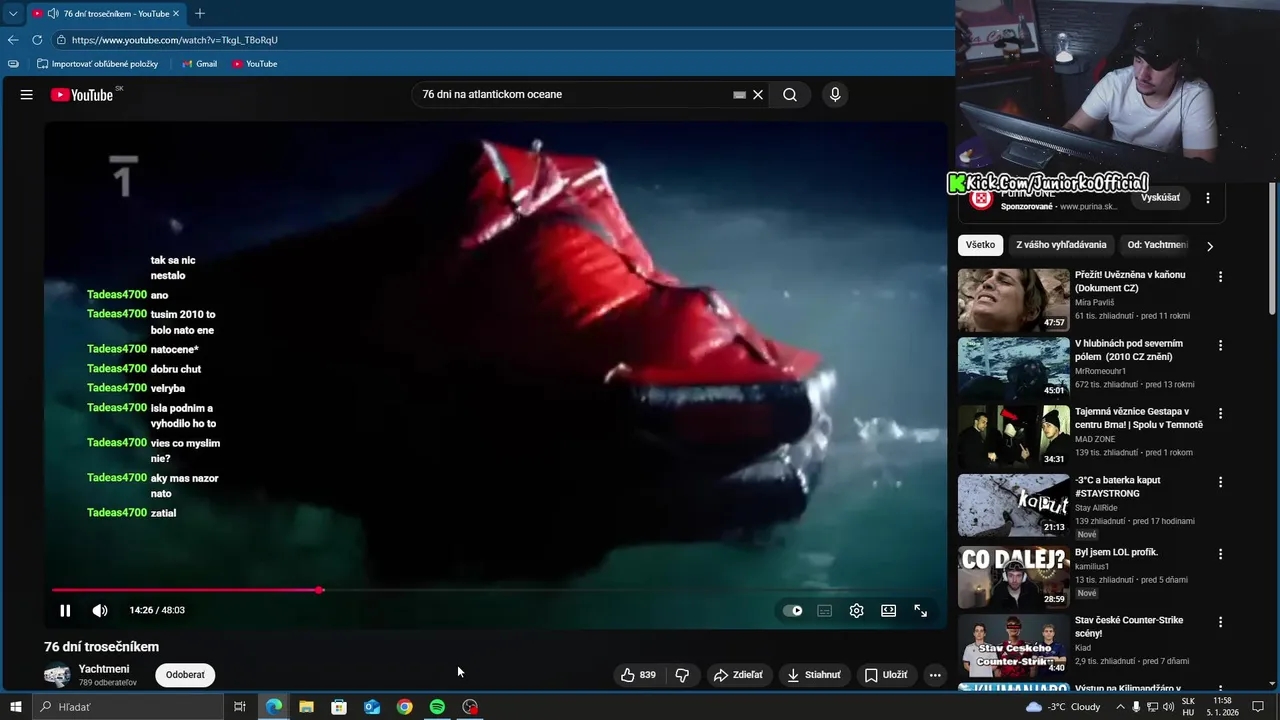Image resolution: width=1280 pixels, height=720 pixels.
Task: Open more actions menu below video
Action: pyautogui.click(x=935, y=675)
